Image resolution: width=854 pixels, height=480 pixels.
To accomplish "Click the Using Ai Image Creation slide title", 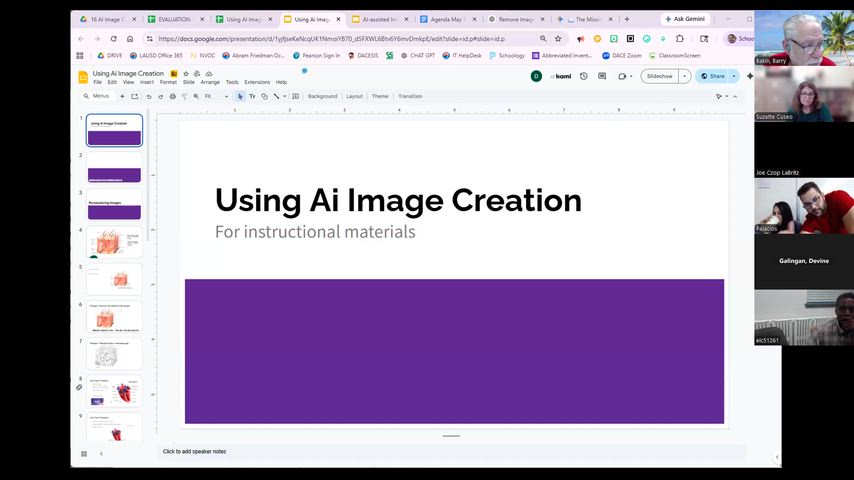I will [398, 200].
